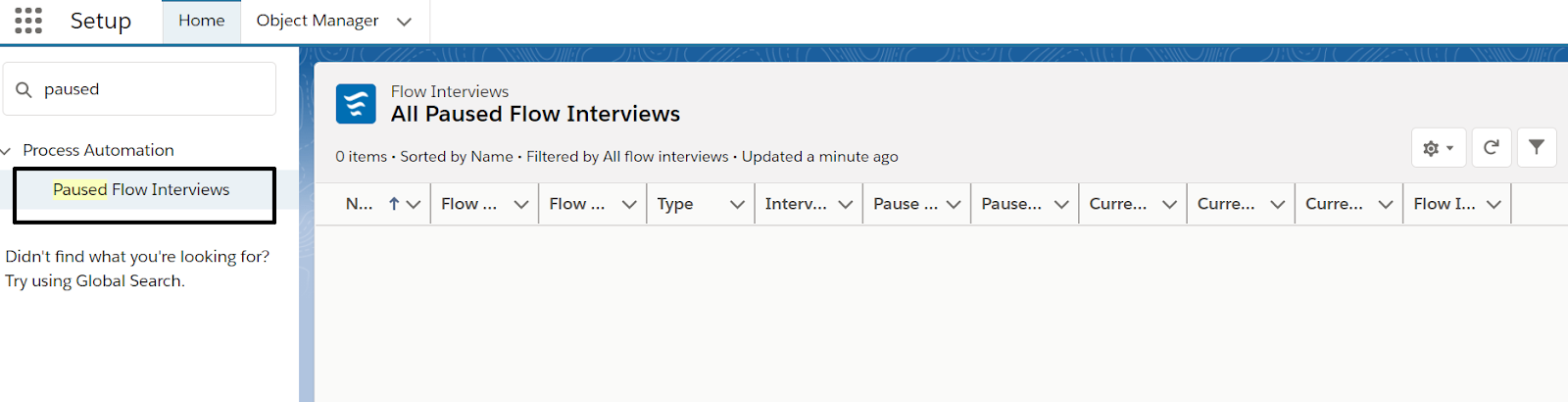Screen dimensions: 1568x402
Task: Click the Setup label in header
Action: [x=101, y=22]
